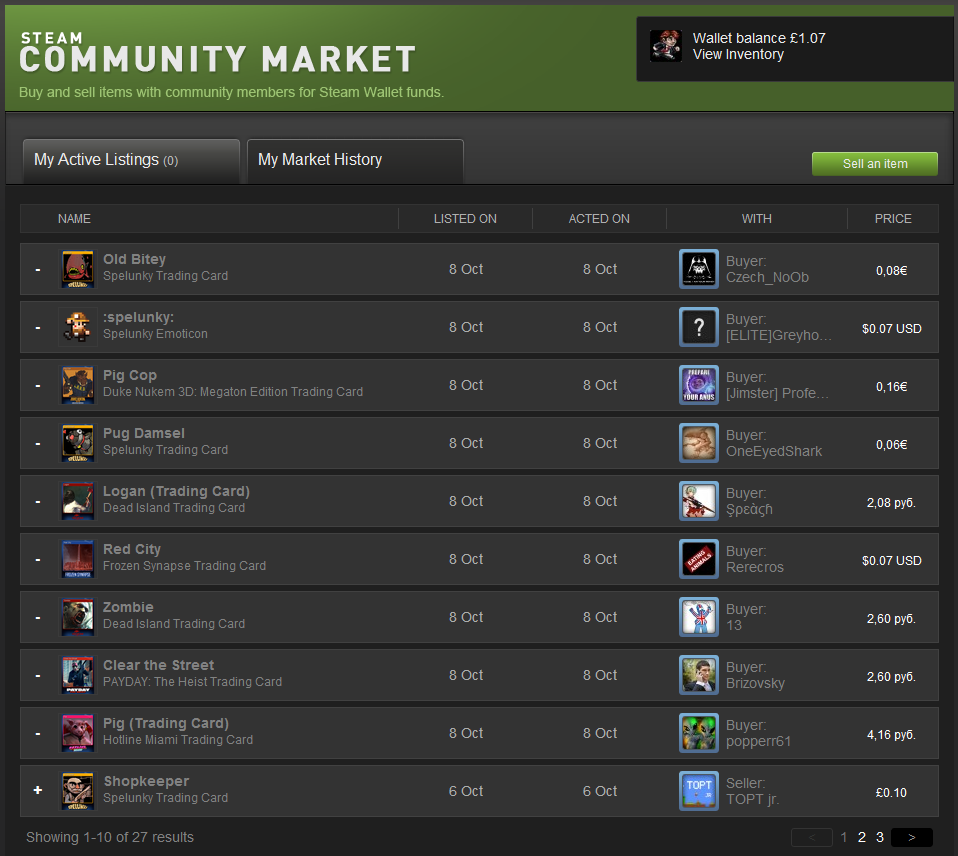This screenshot has width=958, height=856.
Task: Click the :spelunky: emoticon item icon
Action: click(x=78, y=327)
